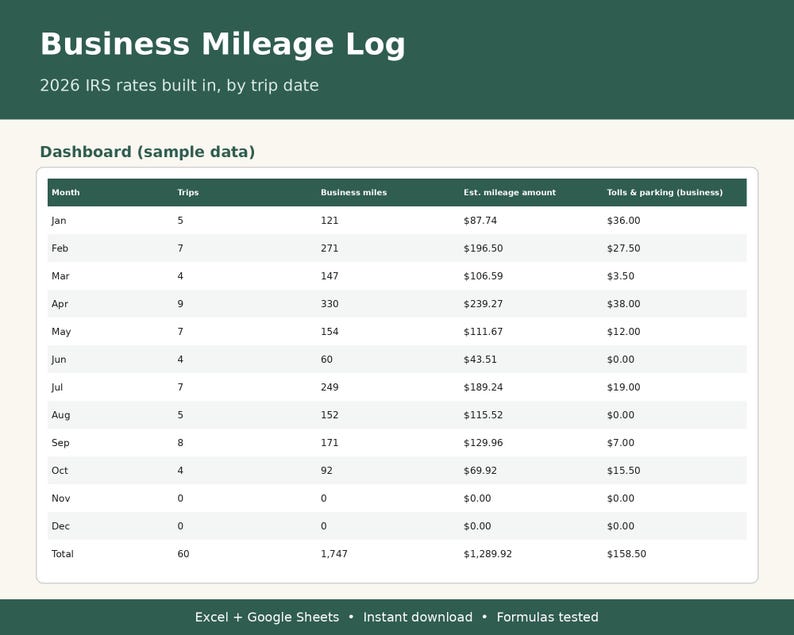Select the 'Oct' month cell
The width and height of the screenshot is (794, 635).
[59, 470]
